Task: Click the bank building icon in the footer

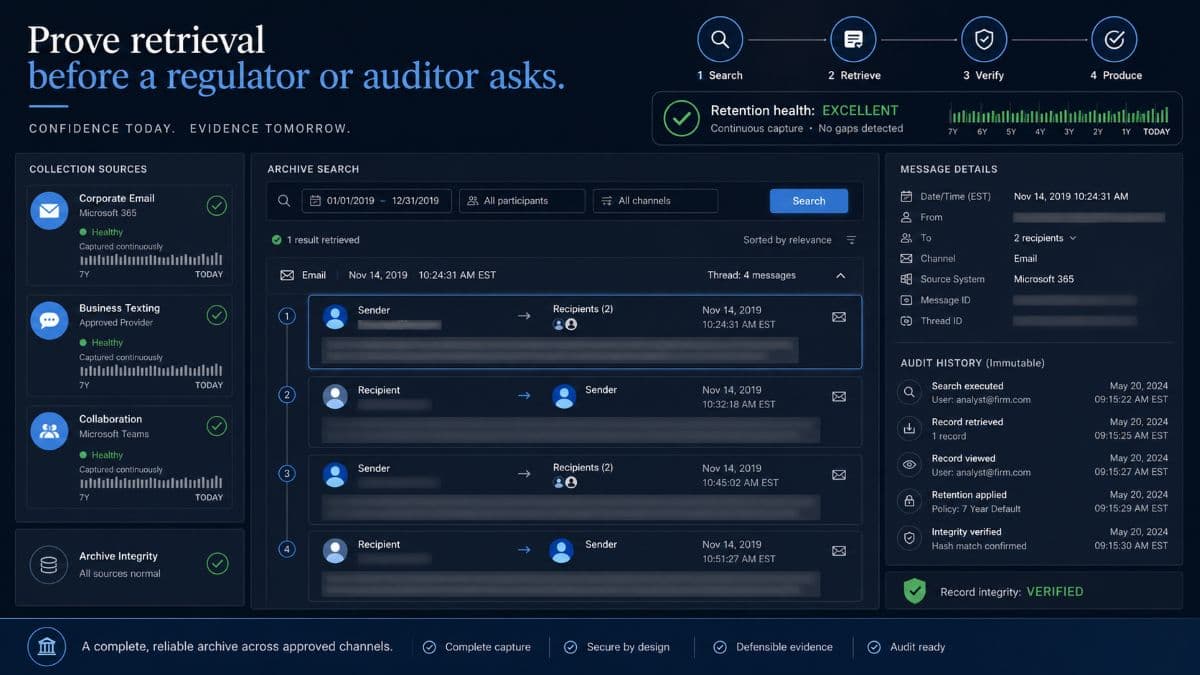Action: [47, 647]
